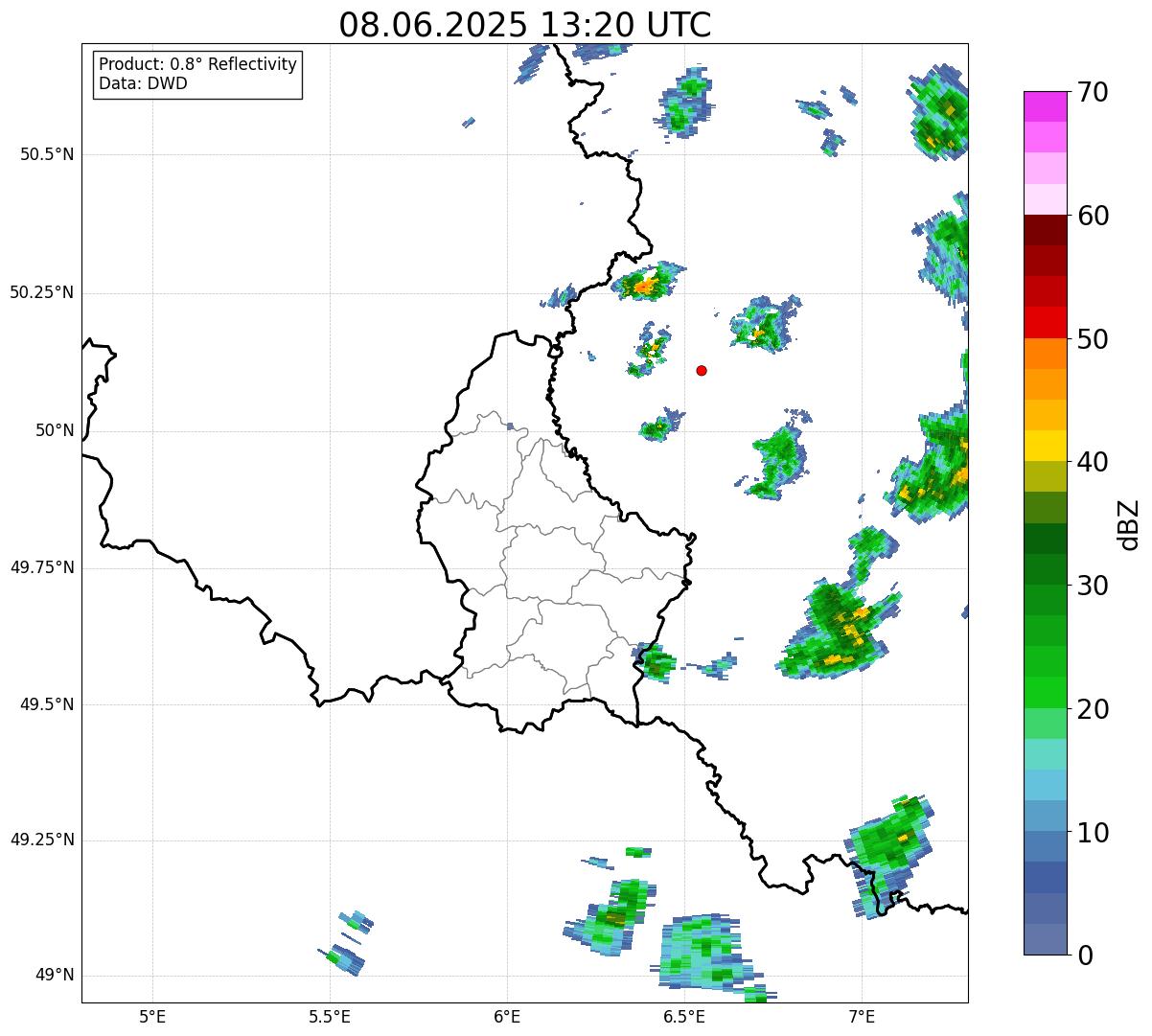
Task: Click the 50.25°N latitude label
Action: pyautogui.click(x=42, y=292)
